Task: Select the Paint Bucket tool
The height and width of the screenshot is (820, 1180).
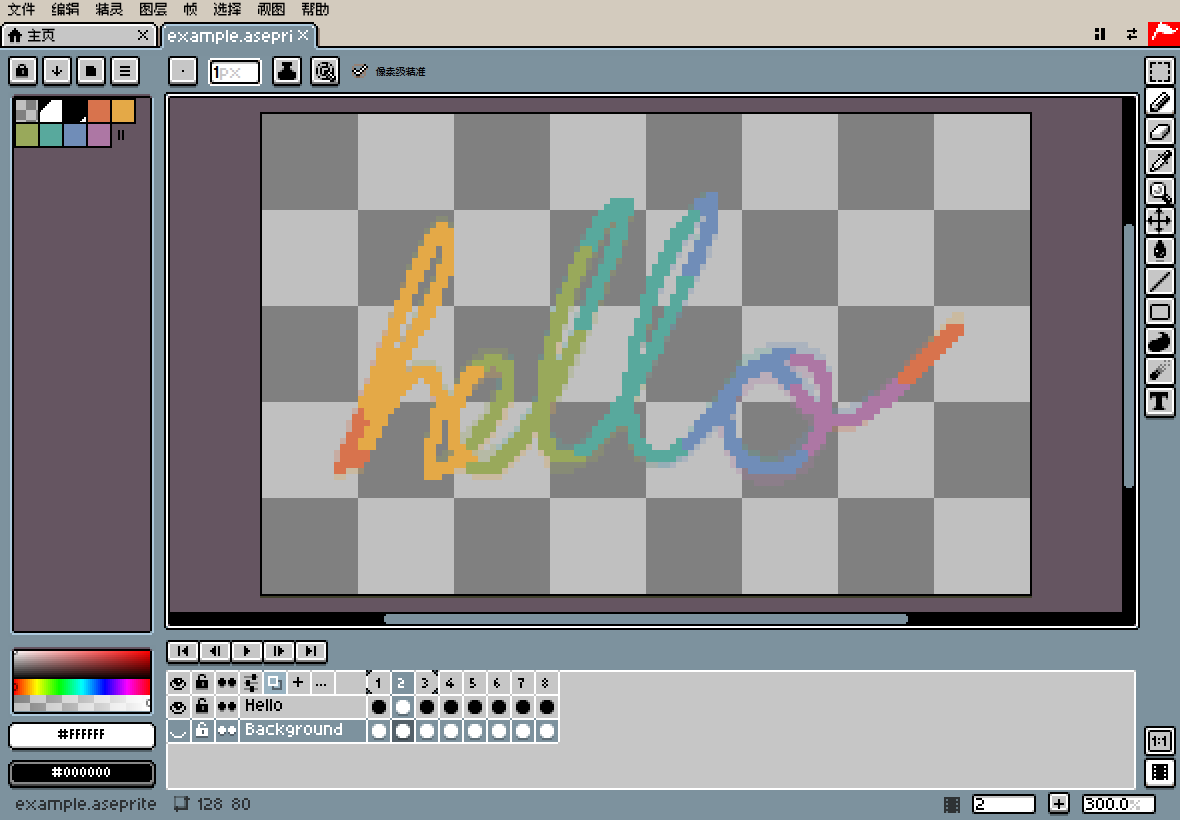Action: (x=1160, y=251)
